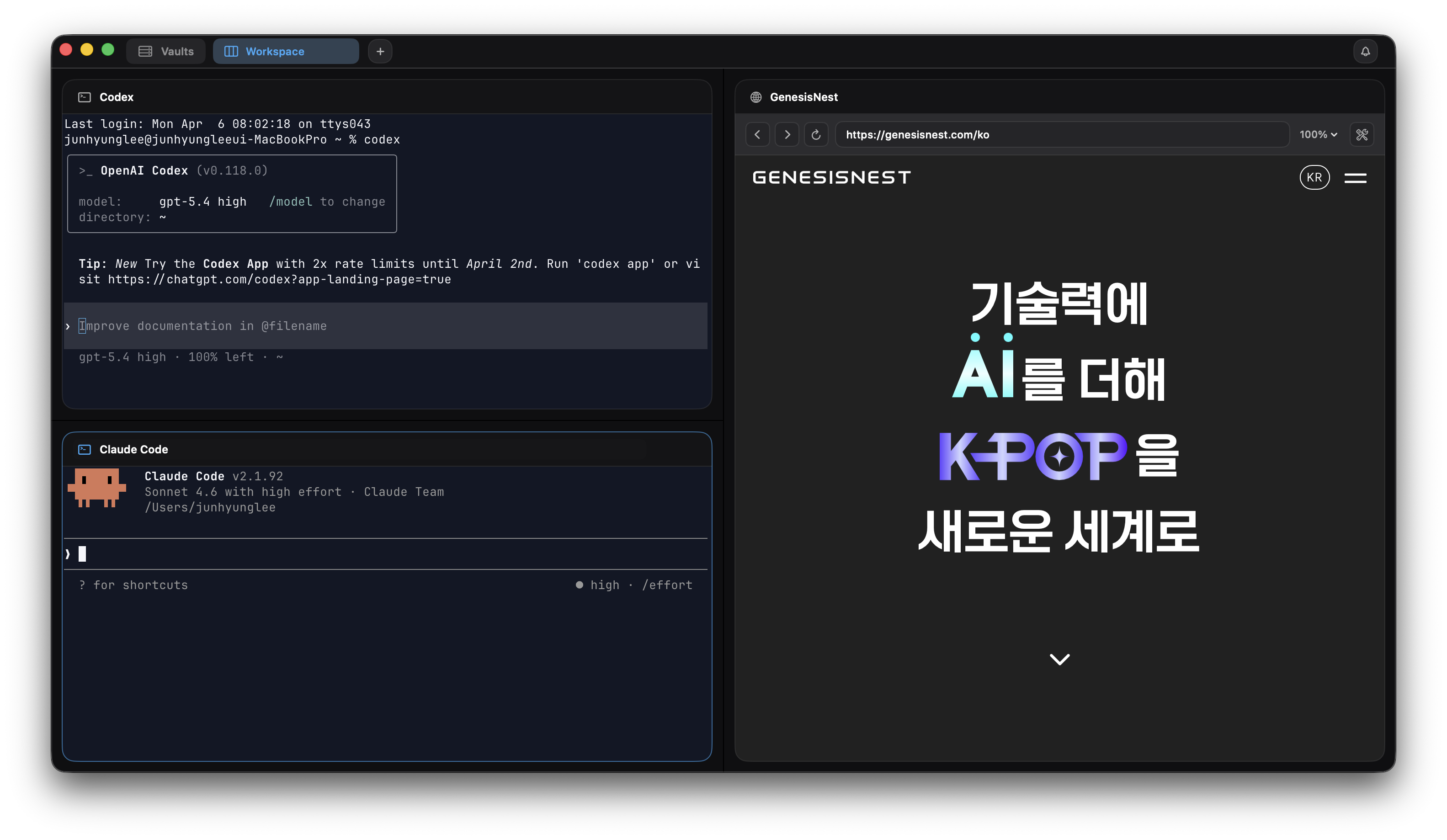The image size is (1447, 840).
Task: Click the window's green zoom button
Action: click(x=108, y=50)
